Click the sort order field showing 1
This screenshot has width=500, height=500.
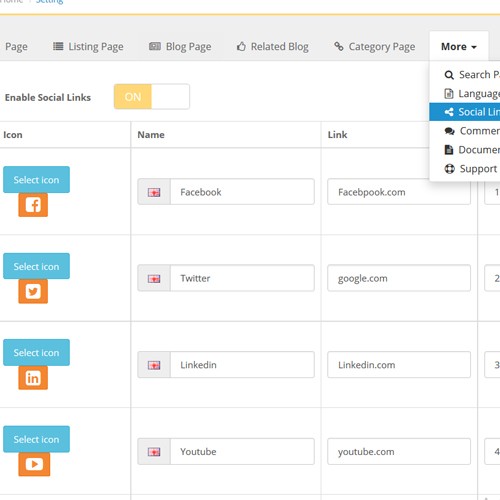(x=492, y=192)
